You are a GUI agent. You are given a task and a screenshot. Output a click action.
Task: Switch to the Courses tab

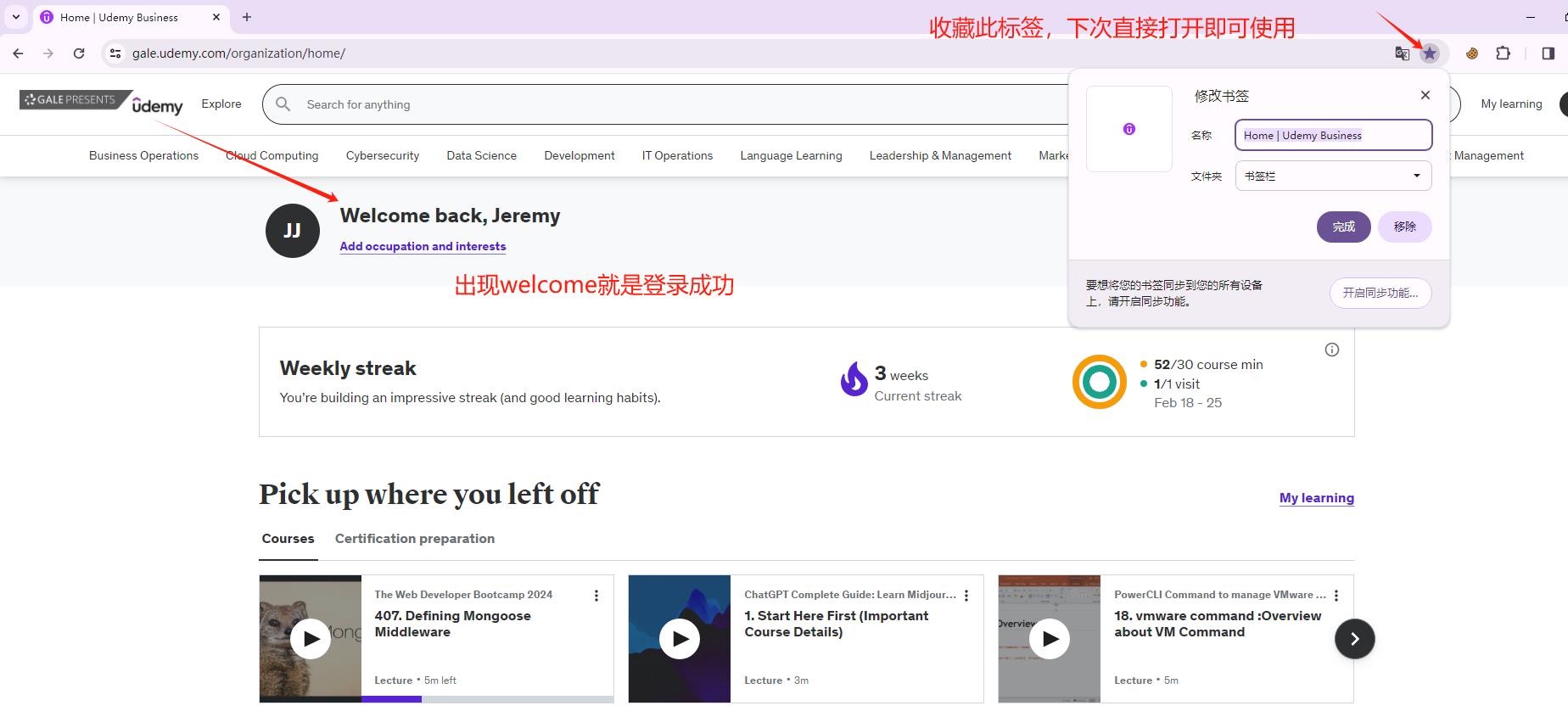tap(288, 538)
